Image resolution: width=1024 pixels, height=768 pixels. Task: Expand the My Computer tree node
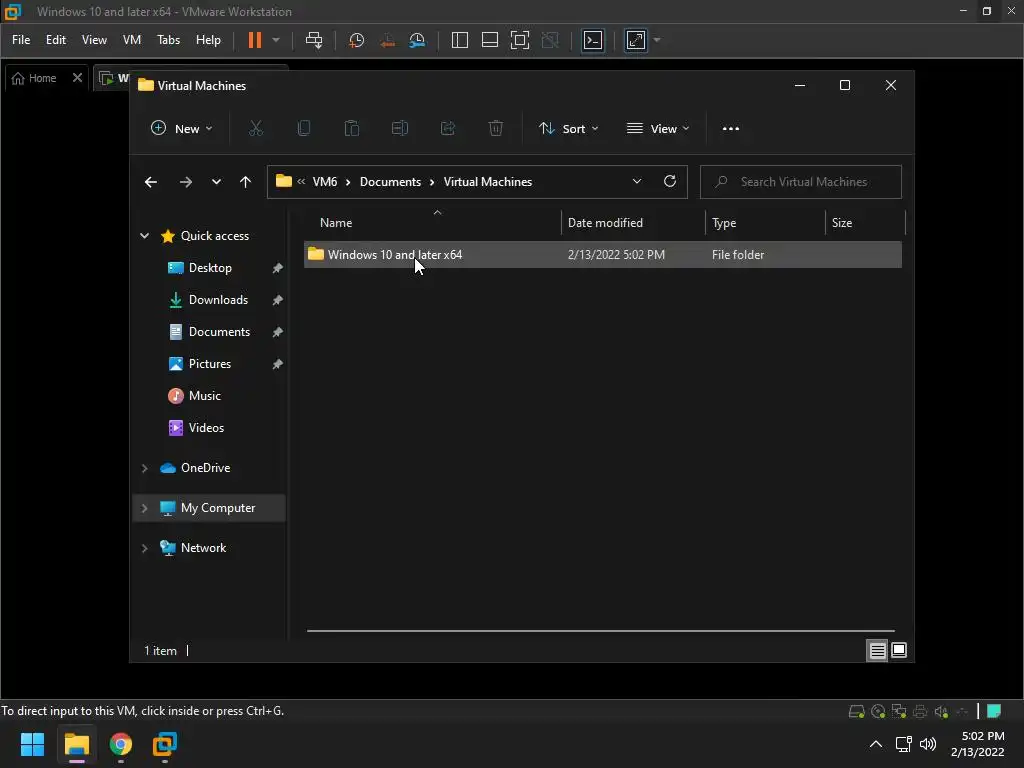coord(144,508)
